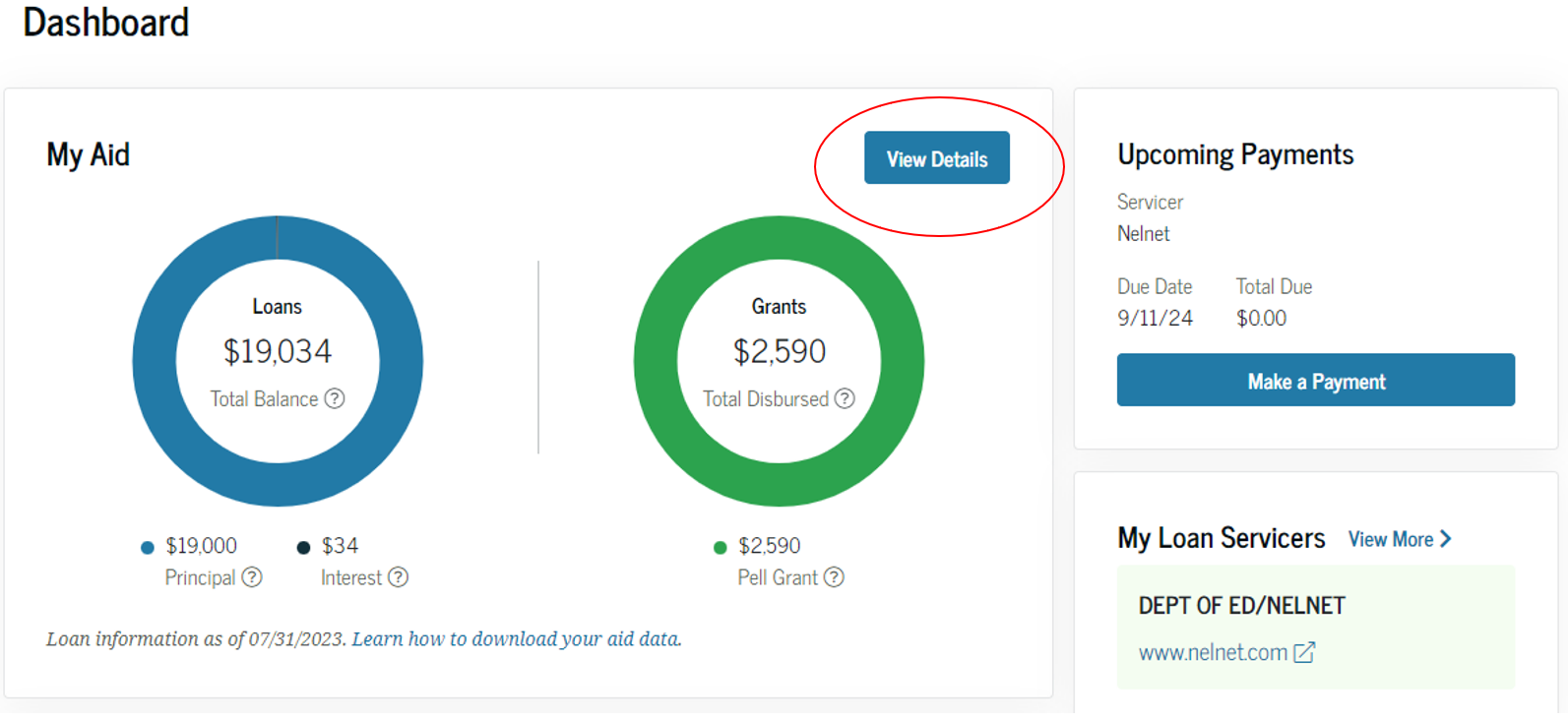Image resolution: width=1568 pixels, height=721 pixels.
Task: Visit the www.nelnet.com link
Action: point(1213,652)
